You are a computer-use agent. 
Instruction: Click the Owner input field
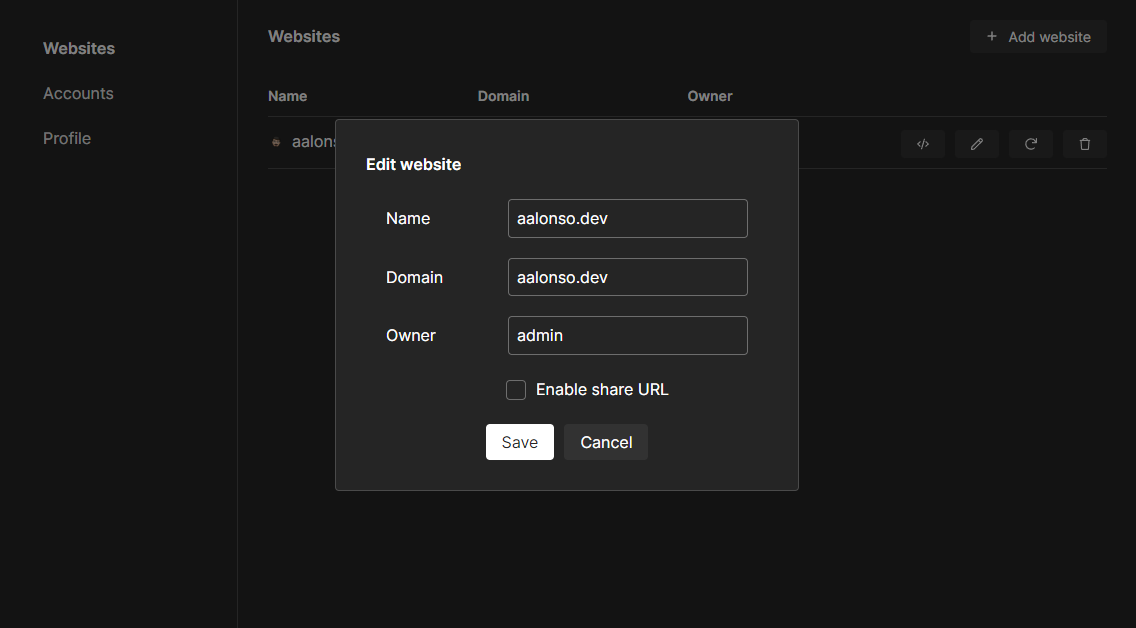pos(627,335)
